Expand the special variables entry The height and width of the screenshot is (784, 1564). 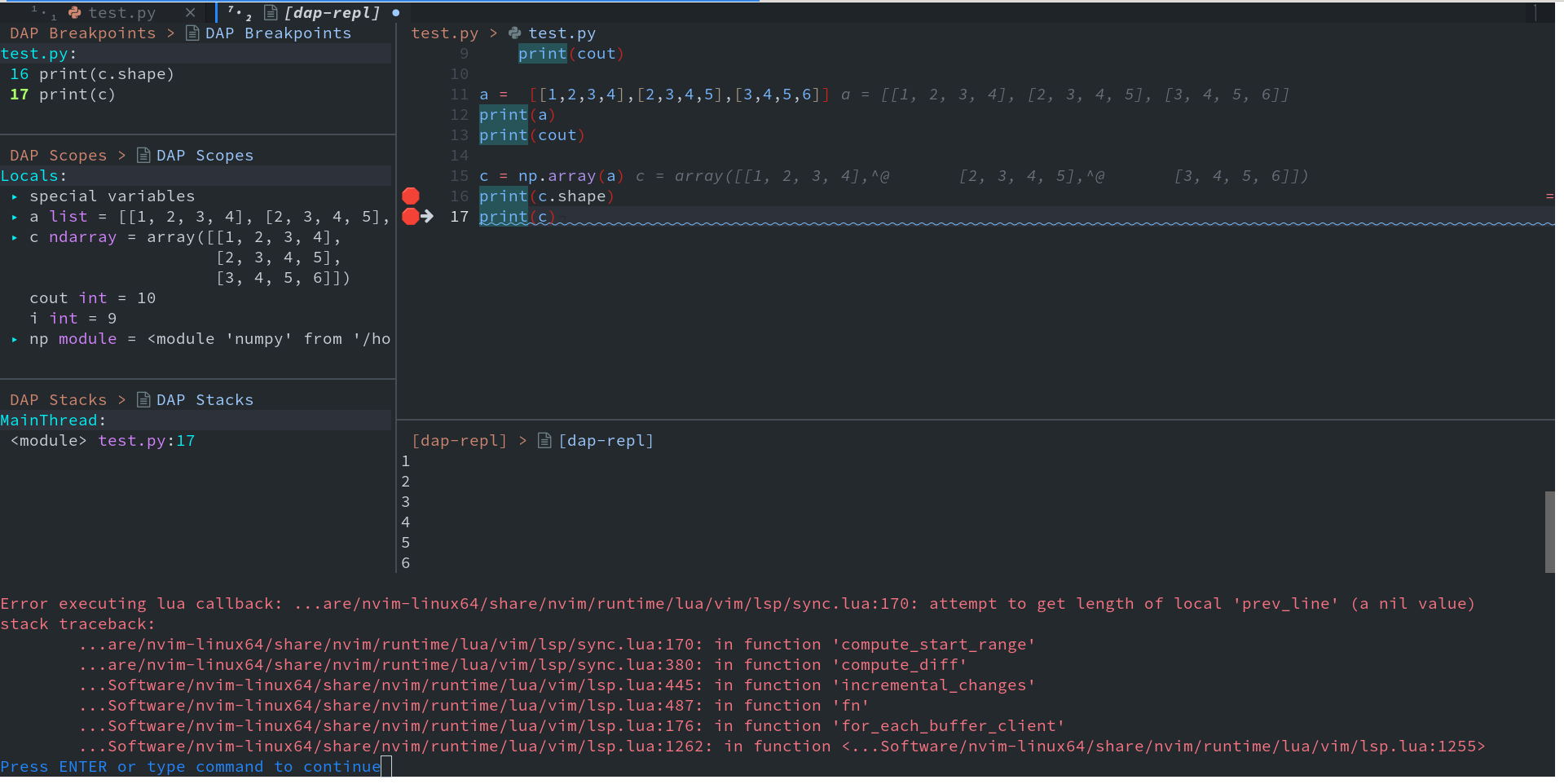pos(15,196)
